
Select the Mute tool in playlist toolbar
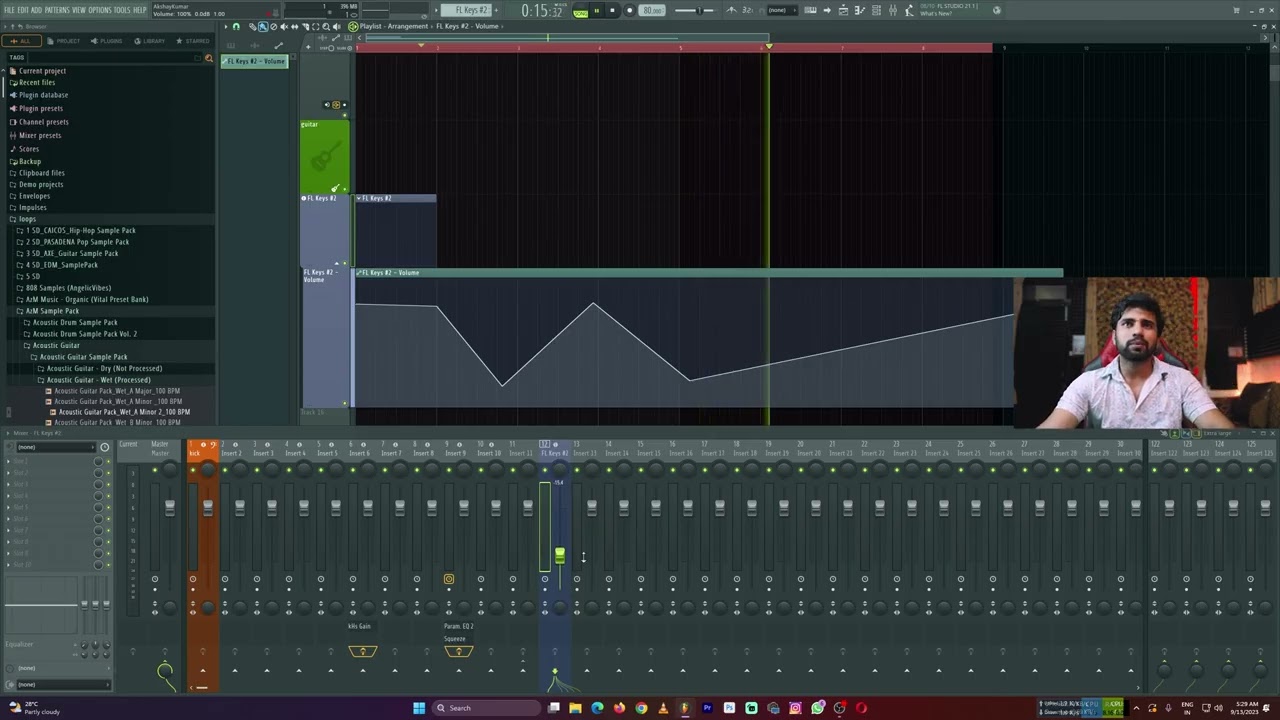[284, 26]
